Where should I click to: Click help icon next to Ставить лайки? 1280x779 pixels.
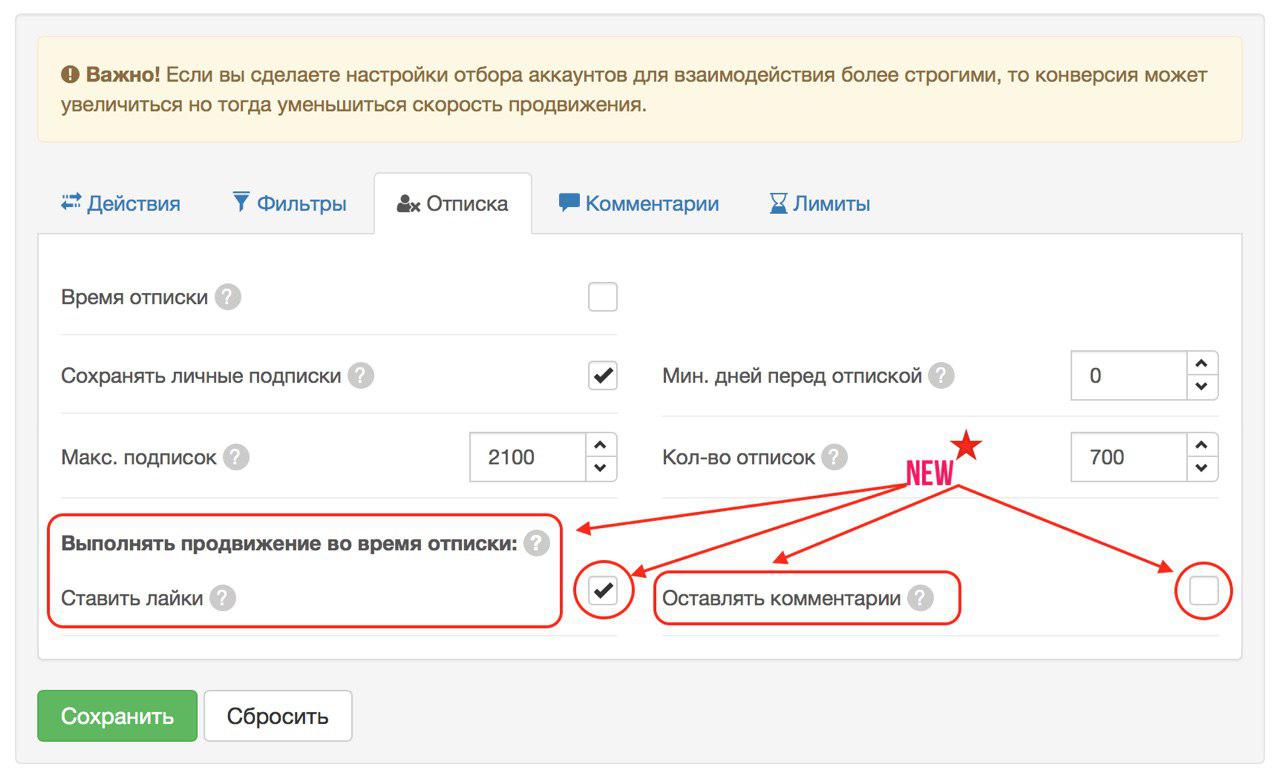pos(223,599)
